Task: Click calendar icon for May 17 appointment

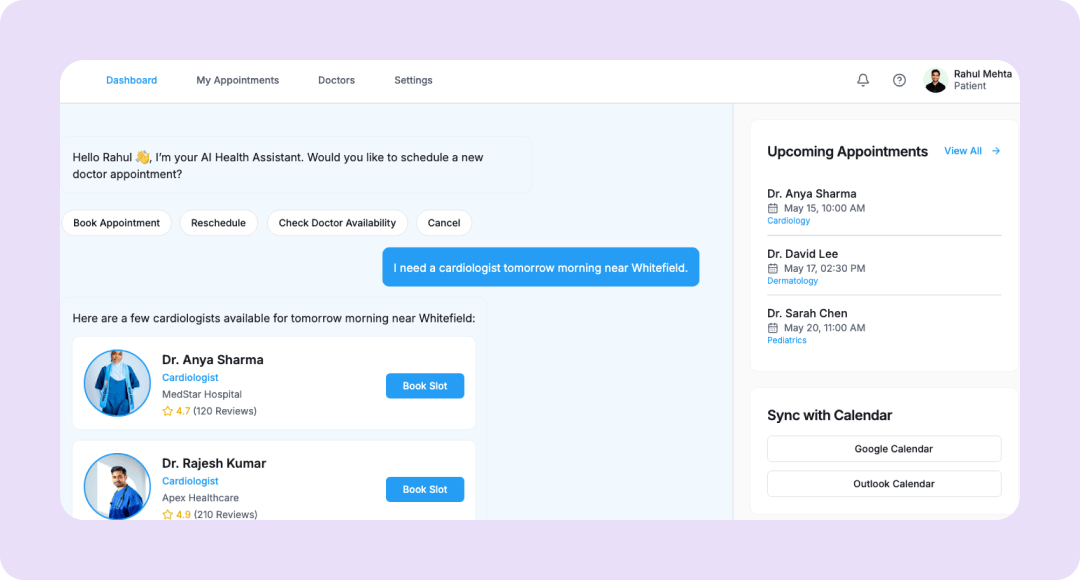Action: (x=772, y=268)
